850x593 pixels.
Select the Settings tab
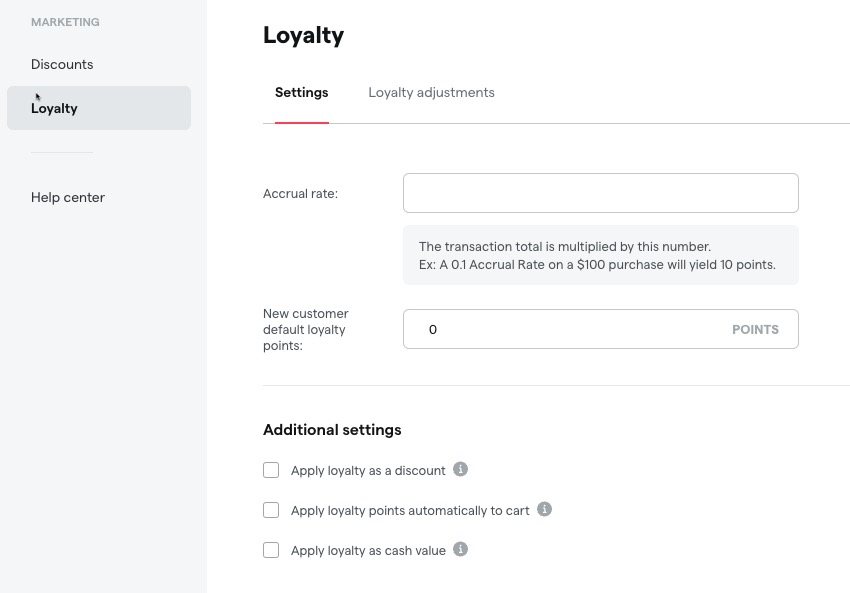click(x=301, y=93)
